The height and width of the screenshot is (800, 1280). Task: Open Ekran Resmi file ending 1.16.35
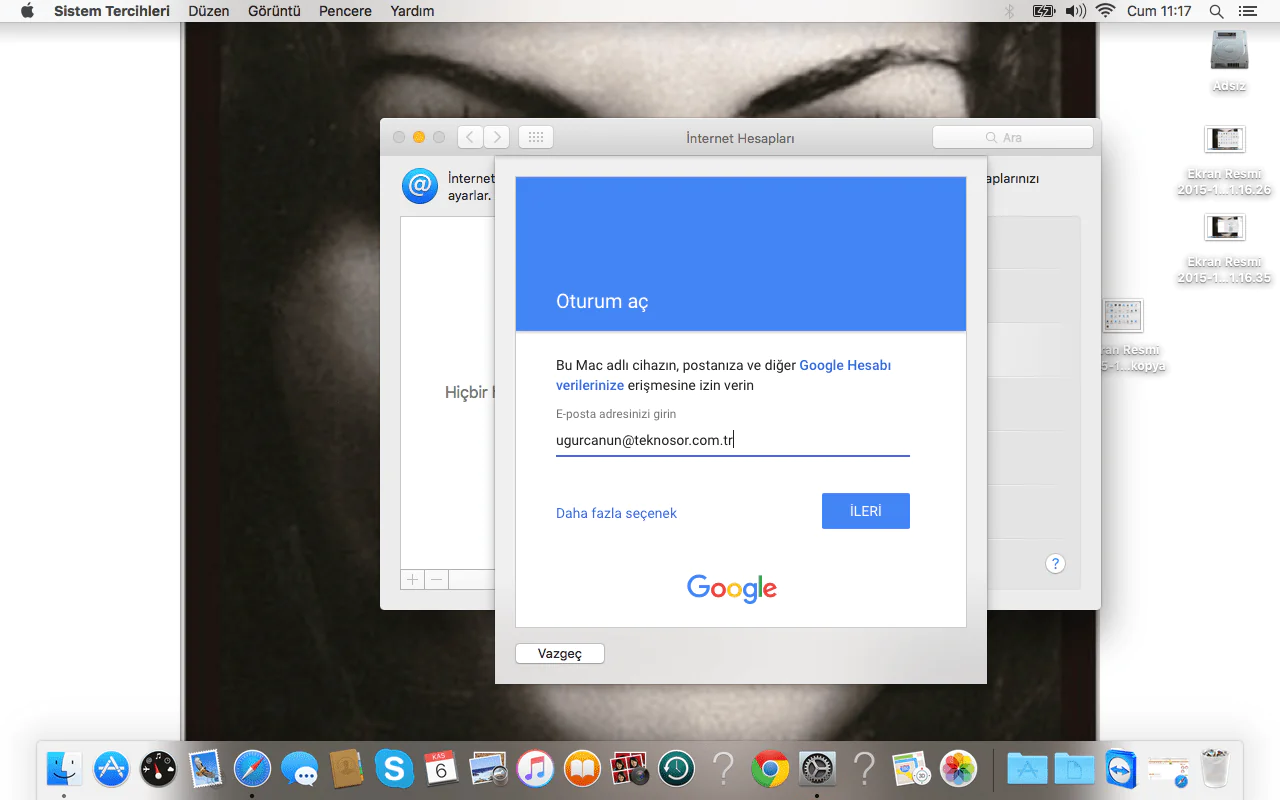[1225, 248]
